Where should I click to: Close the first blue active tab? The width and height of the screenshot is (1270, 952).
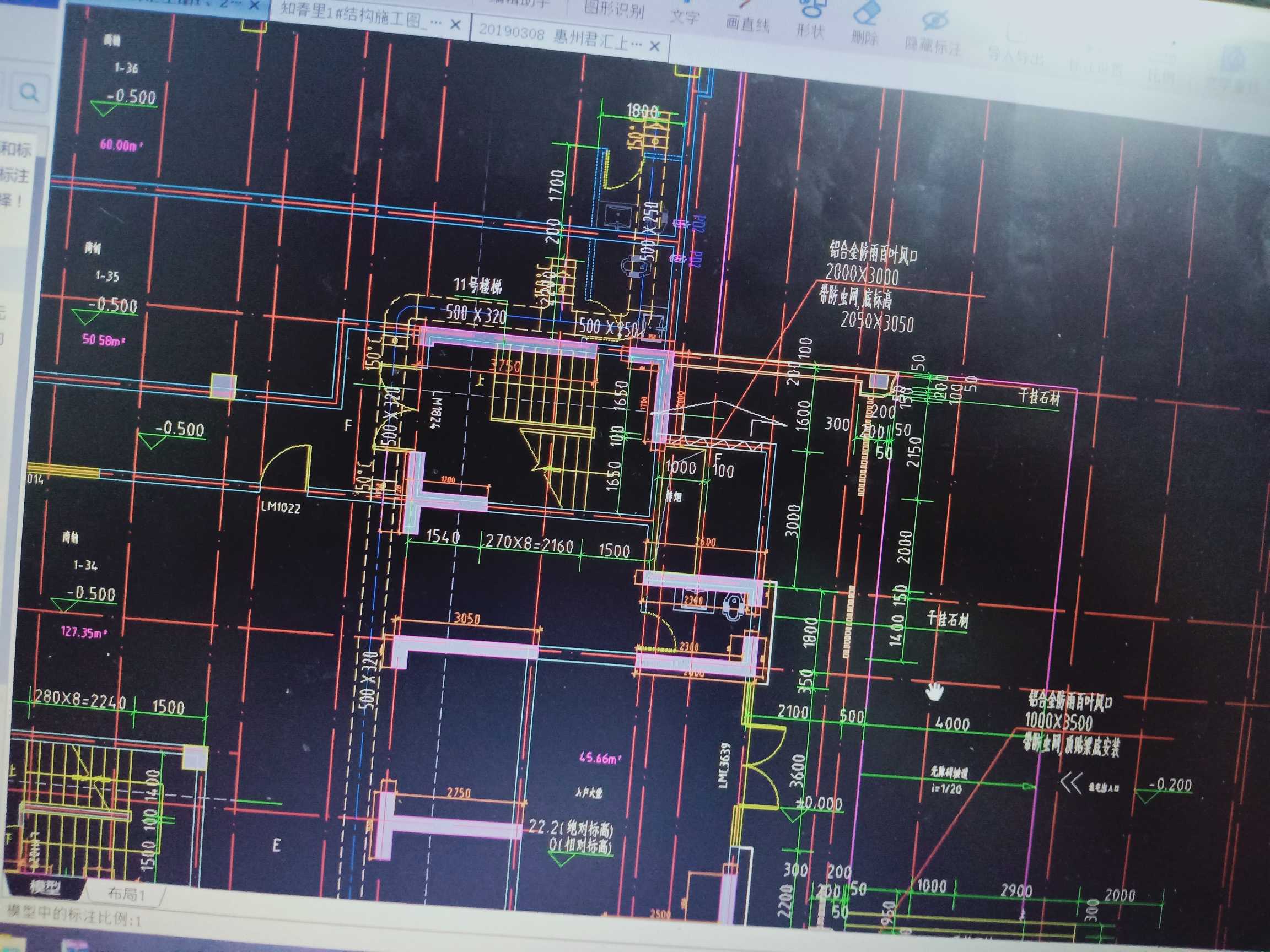click(x=254, y=6)
